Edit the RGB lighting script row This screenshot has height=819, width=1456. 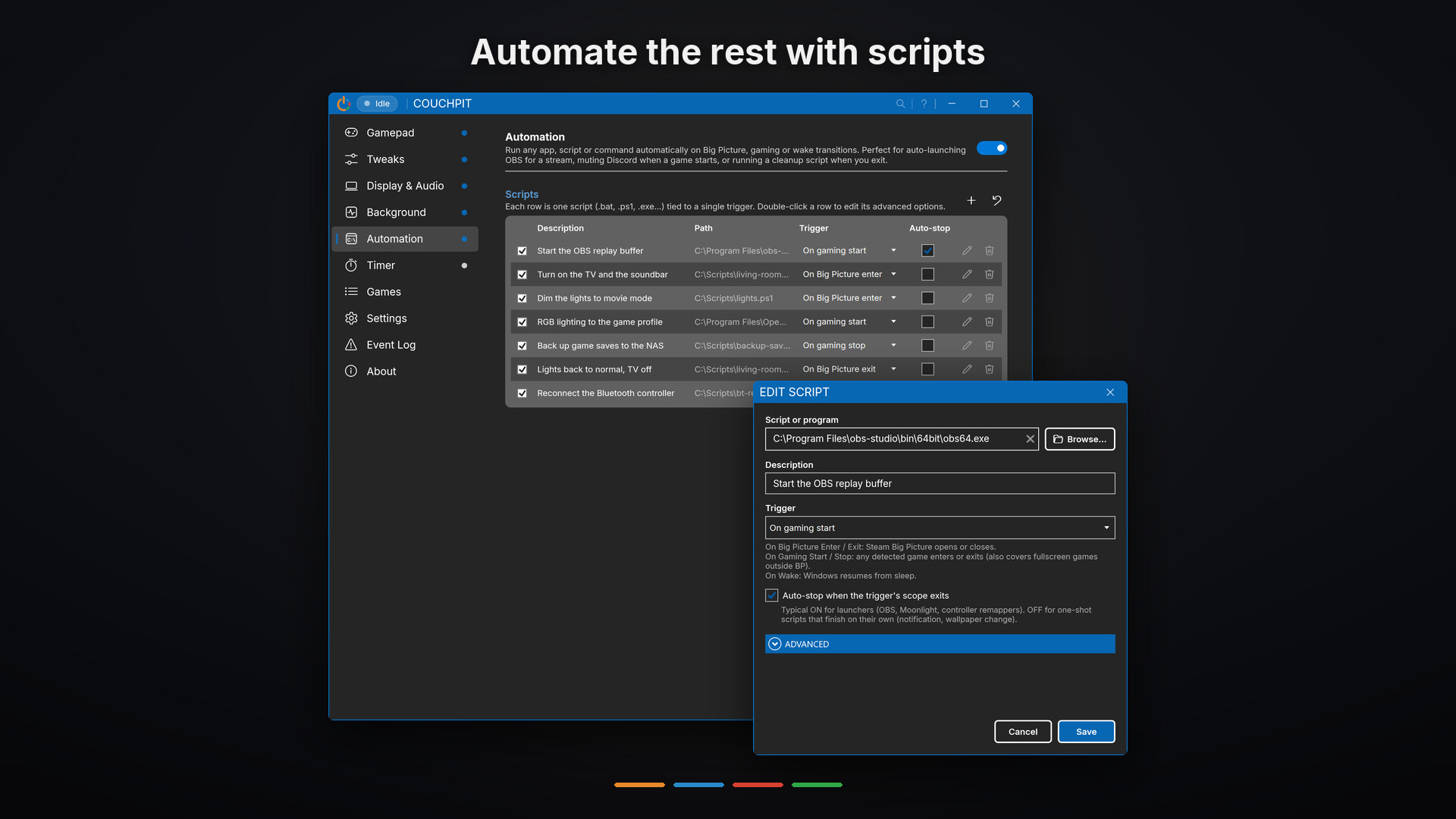click(967, 322)
